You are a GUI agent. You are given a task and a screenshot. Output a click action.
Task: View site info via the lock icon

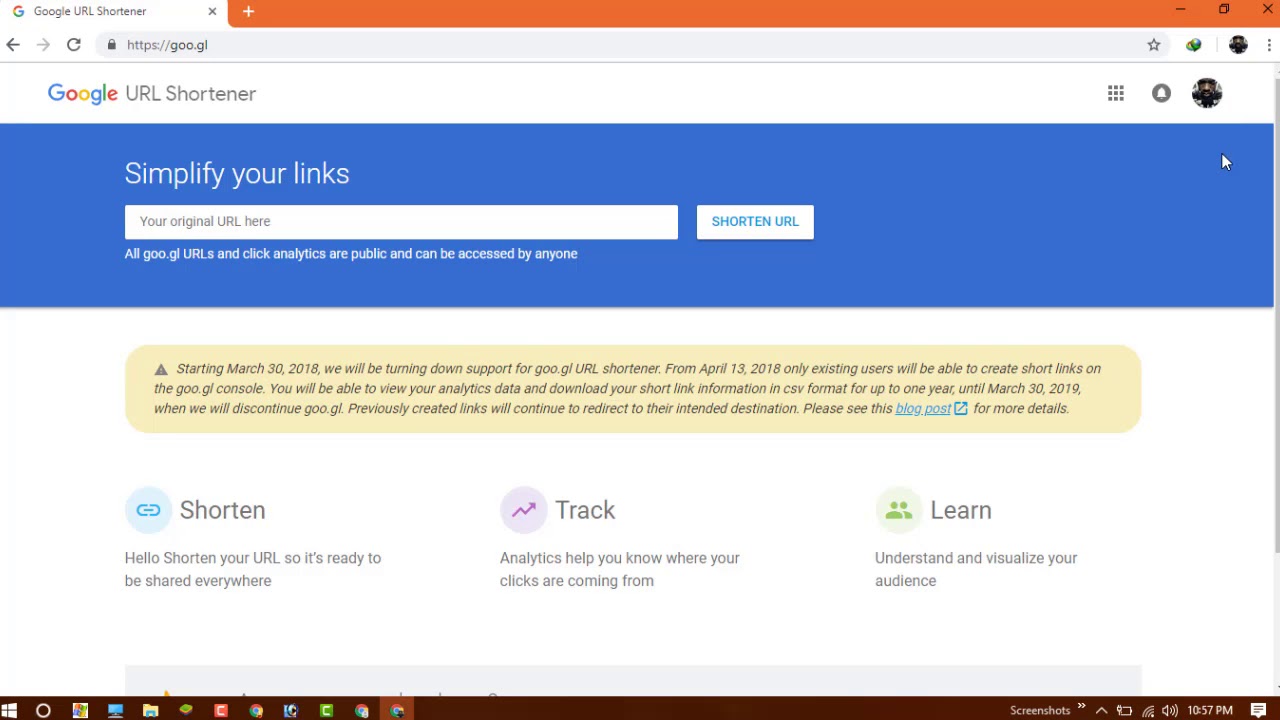pos(111,45)
